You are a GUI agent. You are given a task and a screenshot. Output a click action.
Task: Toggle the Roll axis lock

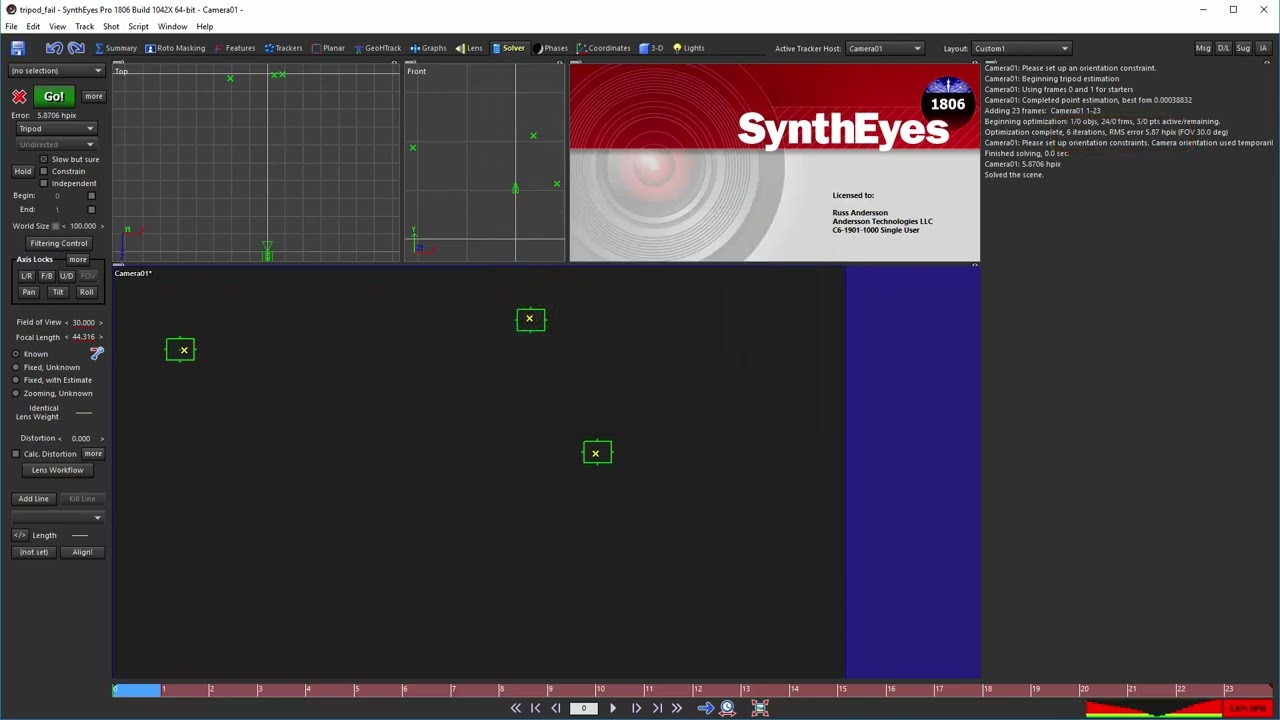tap(87, 292)
